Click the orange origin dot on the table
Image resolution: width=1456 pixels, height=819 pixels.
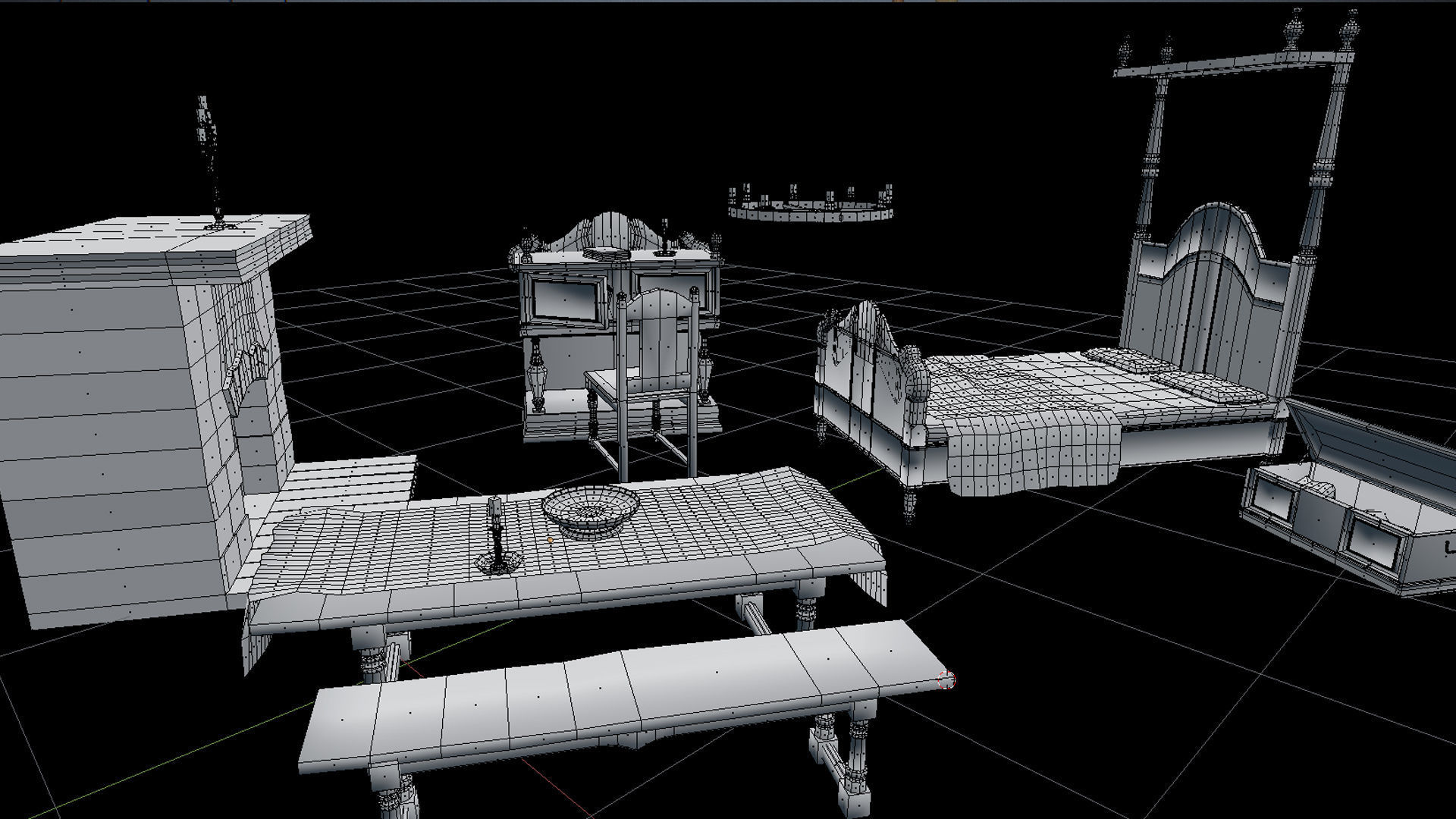click(x=550, y=541)
